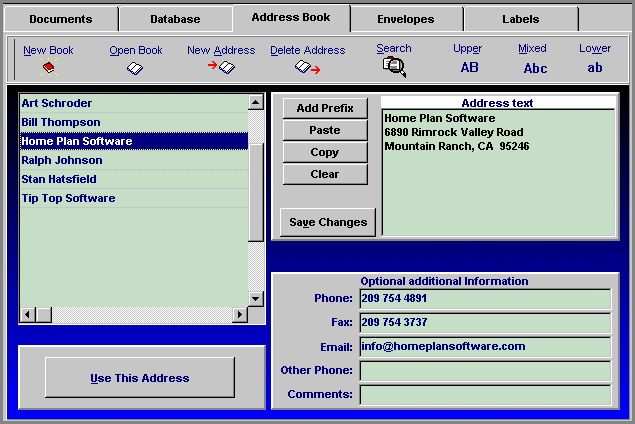Click the Search magnifier icon
Image resolution: width=635 pixels, height=424 pixels.
point(394,67)
